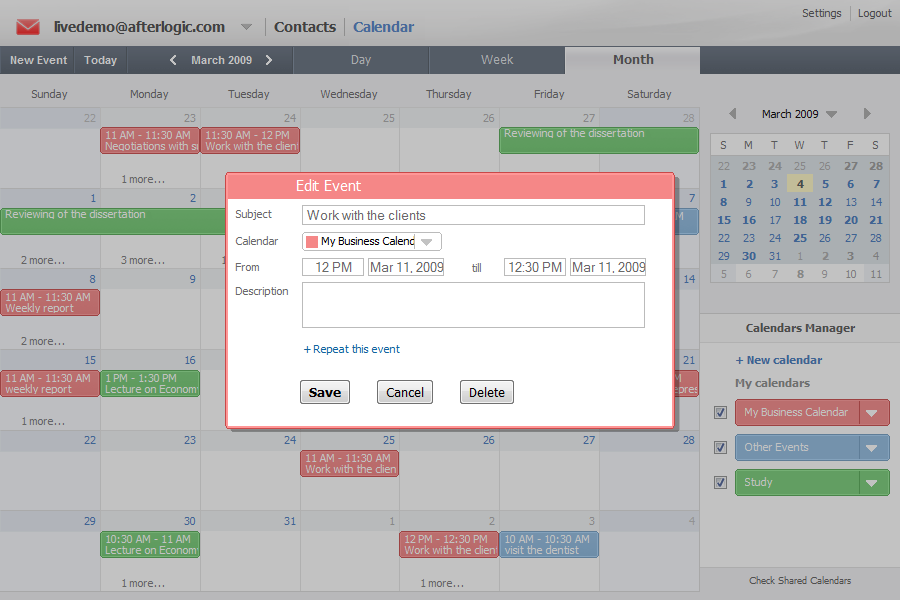
Task: Save the edited event
Action: coord(324,392)
